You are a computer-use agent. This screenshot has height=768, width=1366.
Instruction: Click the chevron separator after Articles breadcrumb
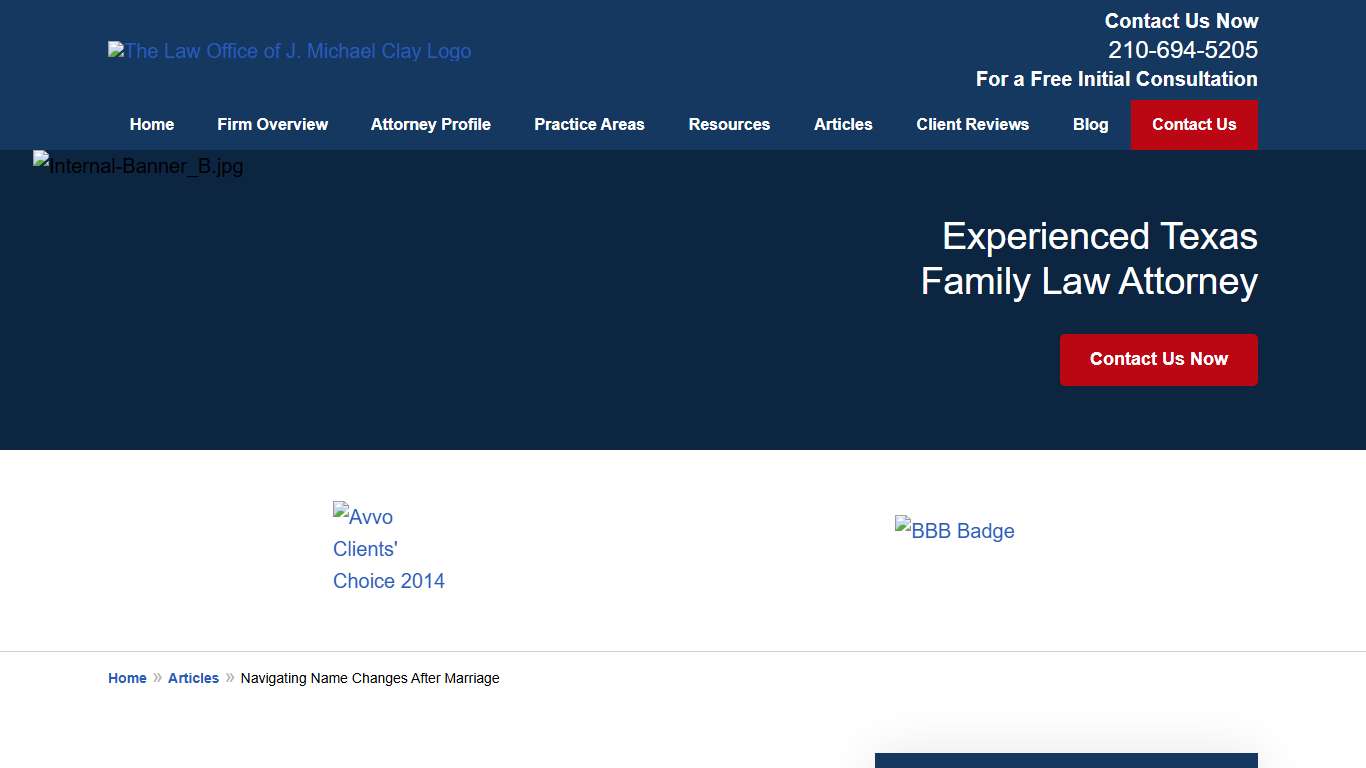[x=229, y=678]
